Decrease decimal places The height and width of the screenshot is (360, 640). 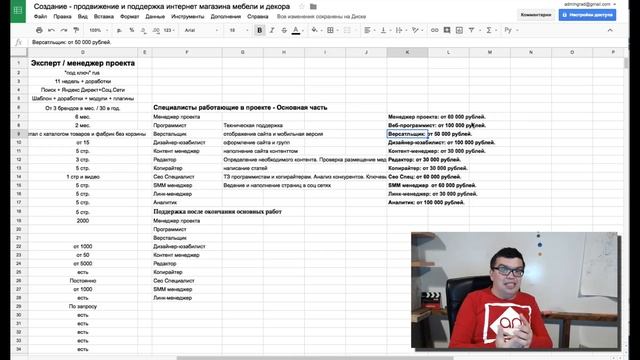click(144, 30)
